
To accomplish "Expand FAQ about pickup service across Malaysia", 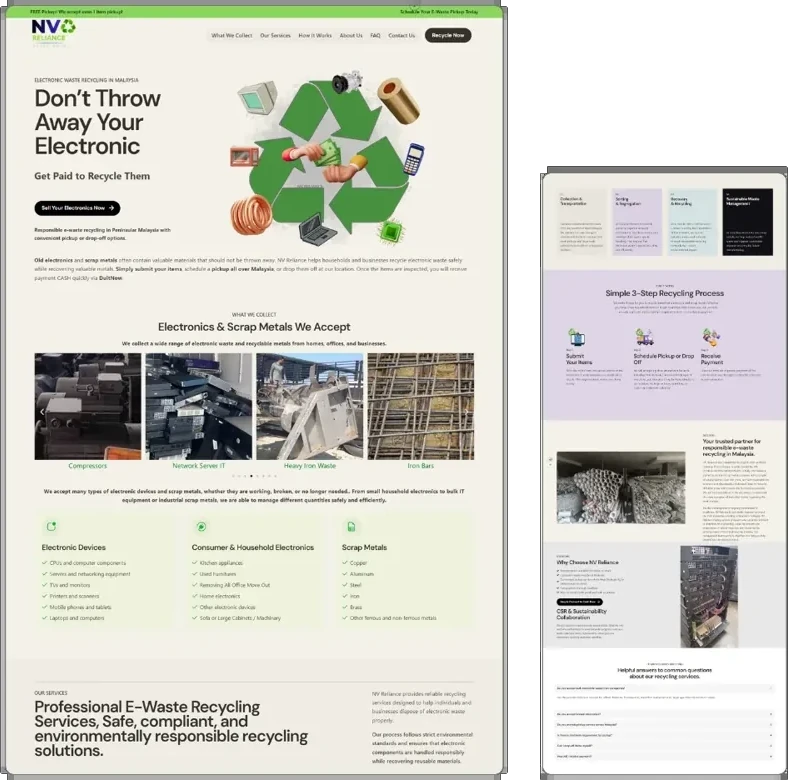I will (664, 725).
